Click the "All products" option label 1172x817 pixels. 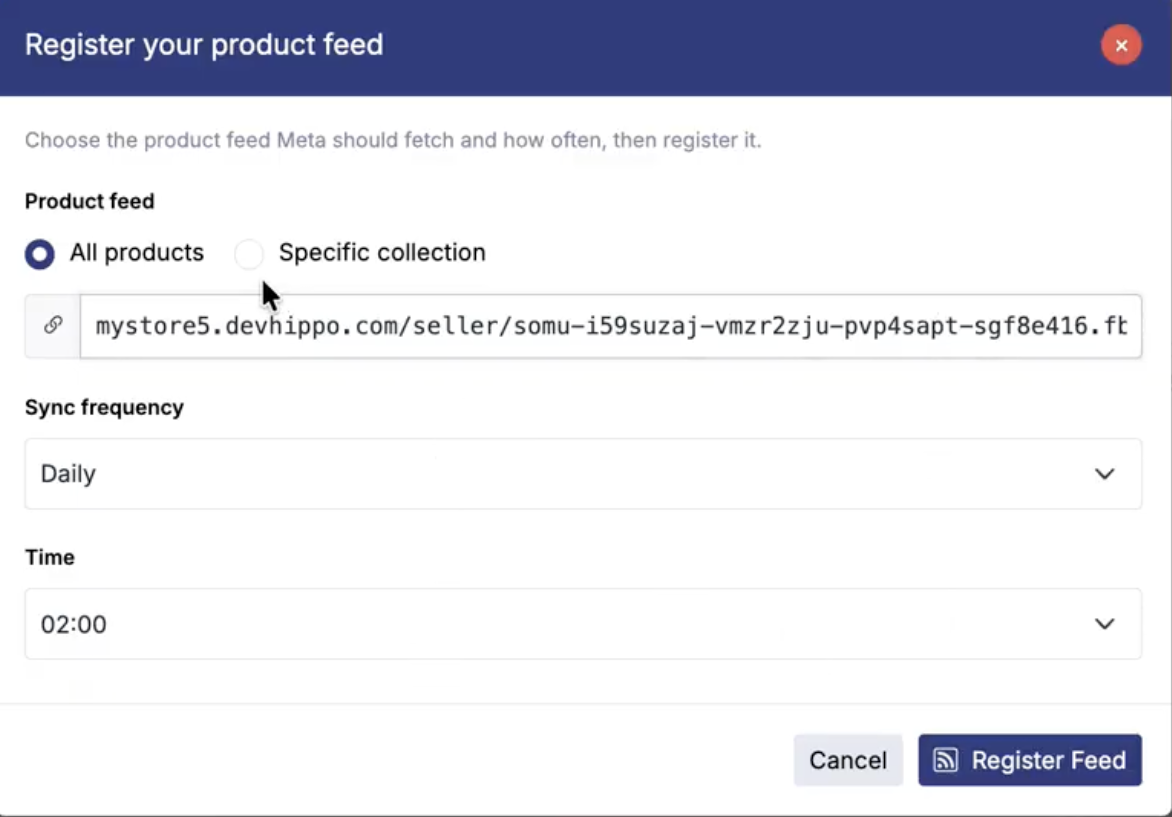click(x=137, y=253)
